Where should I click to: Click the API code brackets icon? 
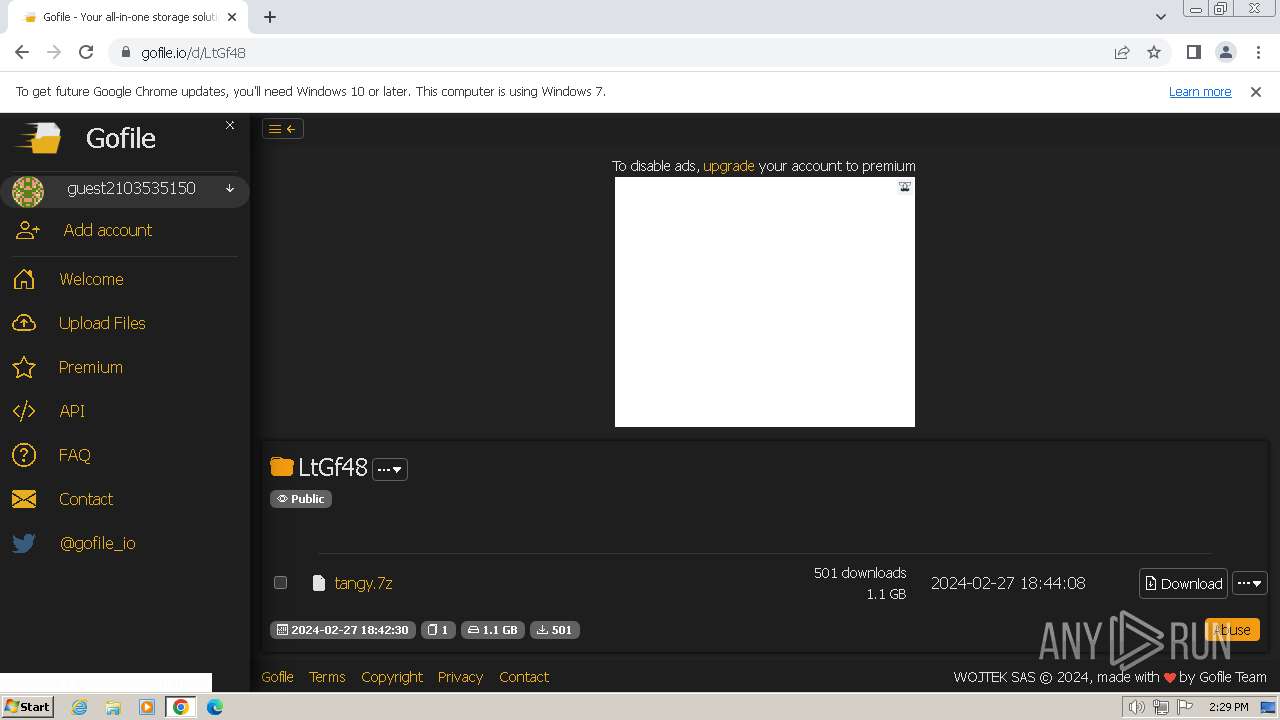coord(24,411)
